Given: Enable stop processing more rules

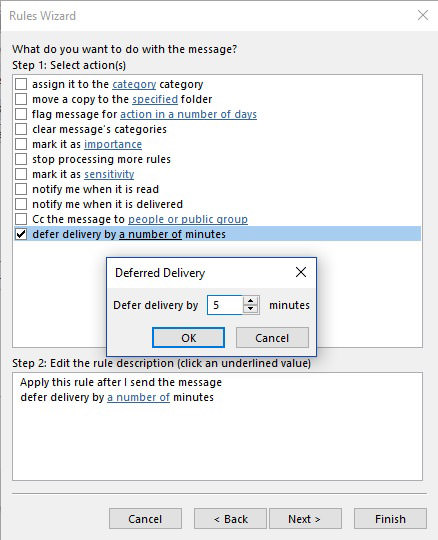Looking at the screenshot, I should point(21,159).
